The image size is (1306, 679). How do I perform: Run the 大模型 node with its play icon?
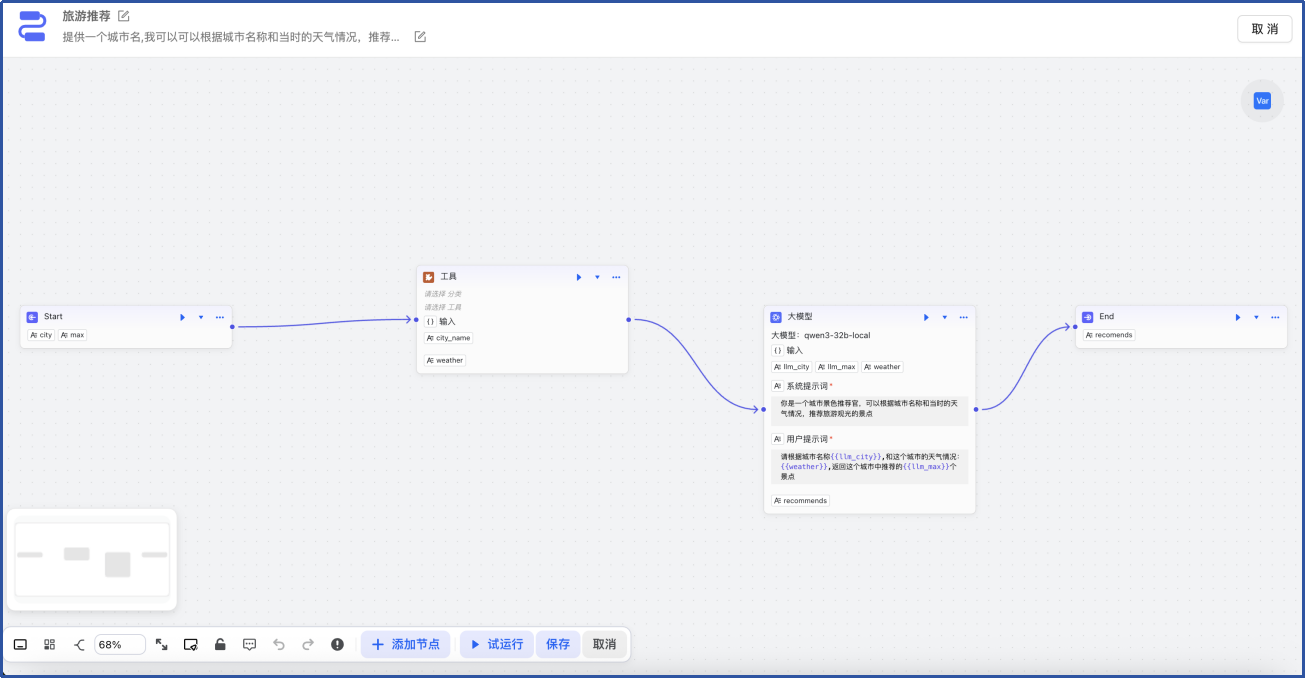[926, 317]
